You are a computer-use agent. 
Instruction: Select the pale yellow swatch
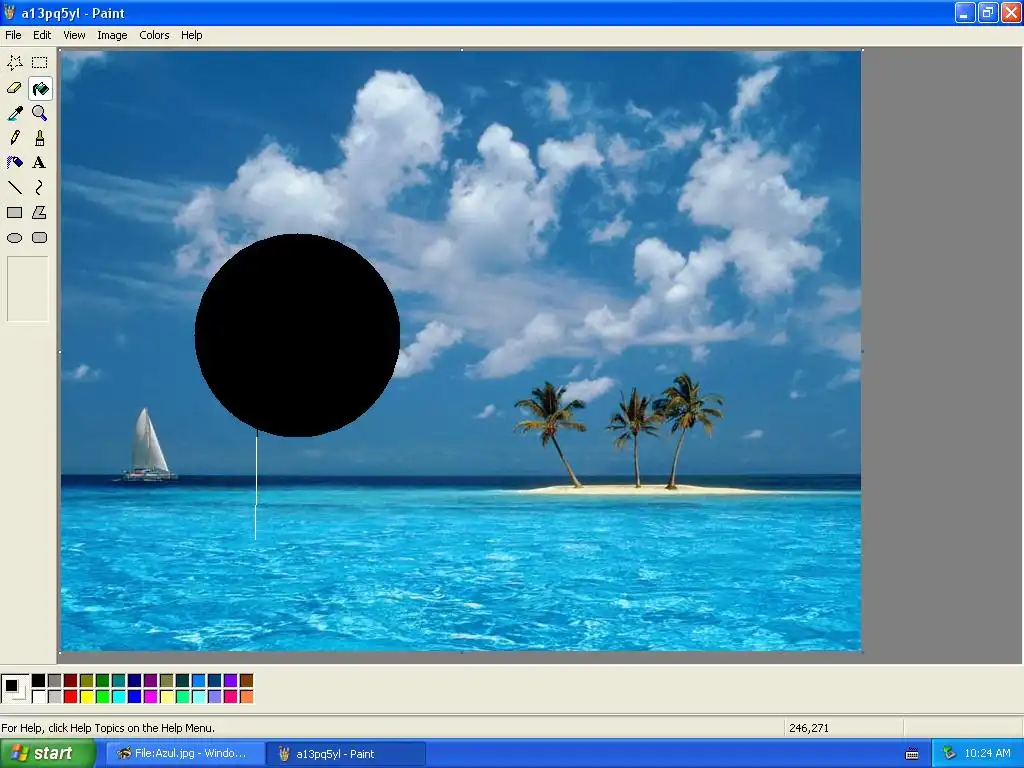[x=167, y=697]
